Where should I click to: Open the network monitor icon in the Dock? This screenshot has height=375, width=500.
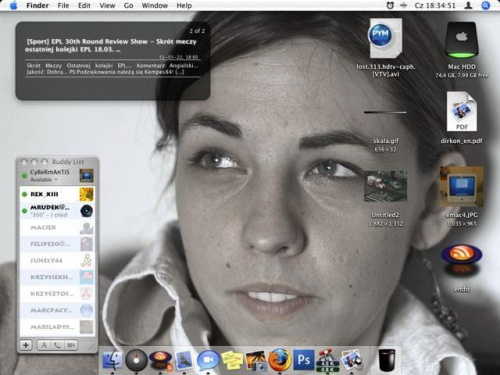(x=327, y=361)
